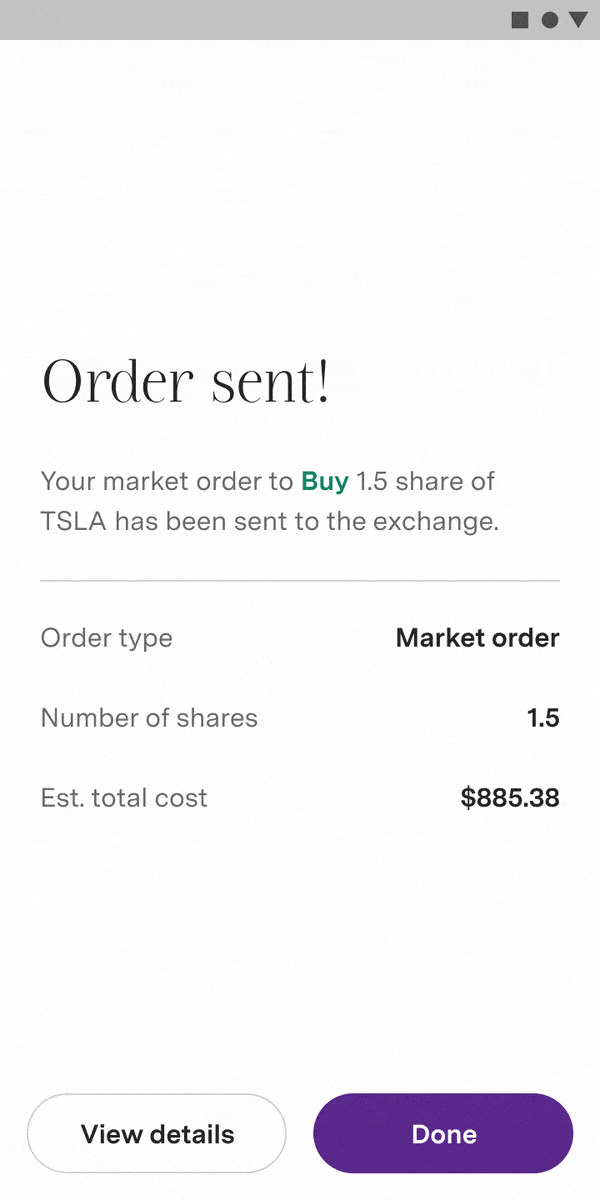Select the 1.5 value in shares row
600x1200 pixels.
tap(543, 718)
